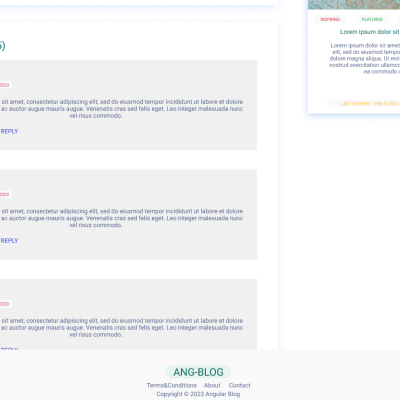The image size is (400, 400).
Task: Click REPLY under the second comment
Action: 9,241
